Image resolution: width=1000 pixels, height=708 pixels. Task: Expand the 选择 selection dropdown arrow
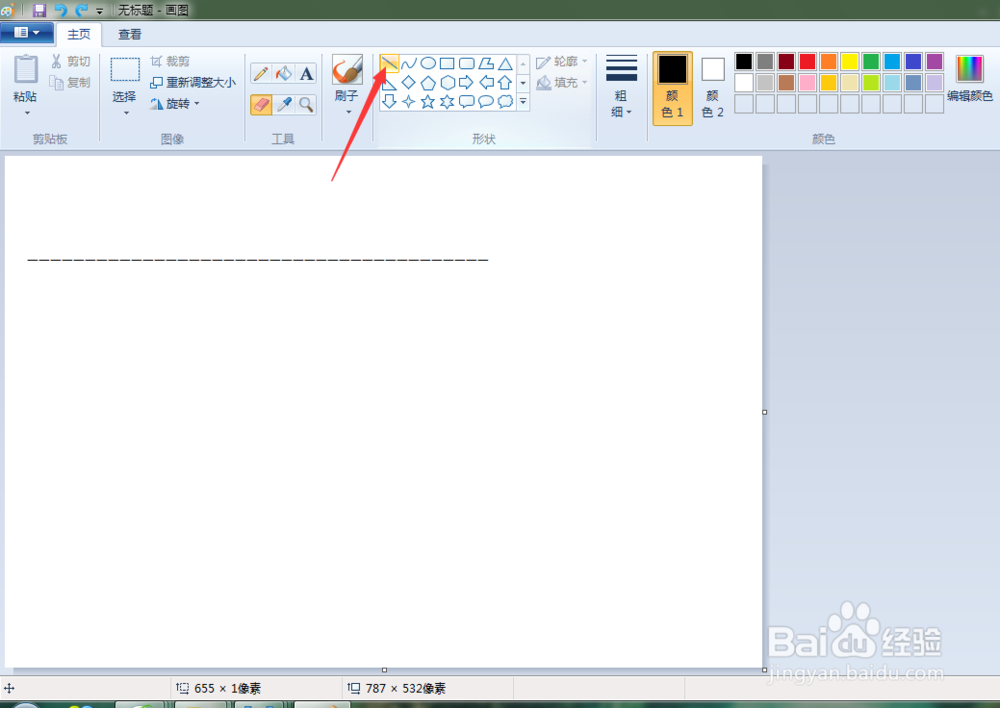pos(126,113)
